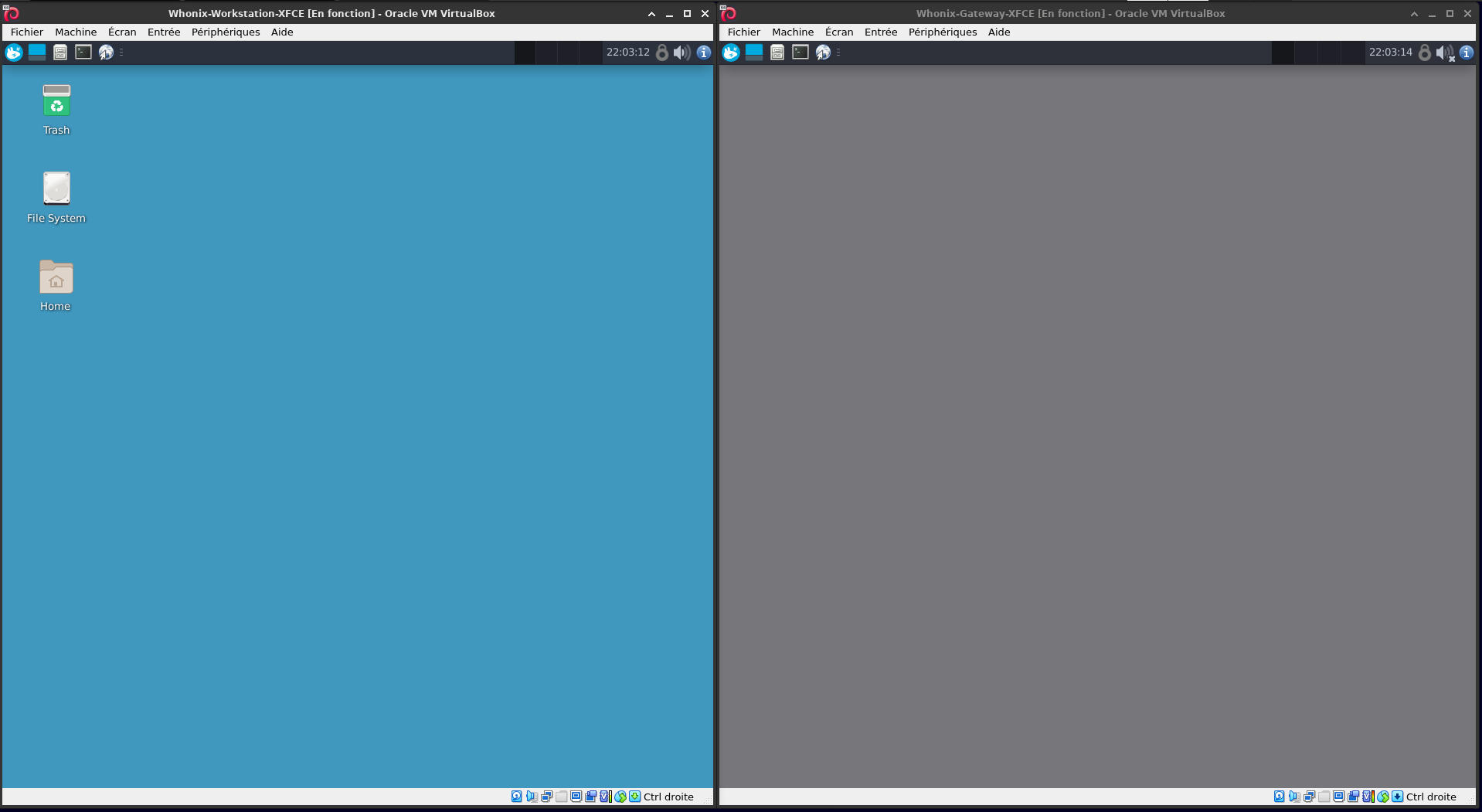
Task: Click CPU virtualization icon in Gateway status bar
Action: (1368, 797)
